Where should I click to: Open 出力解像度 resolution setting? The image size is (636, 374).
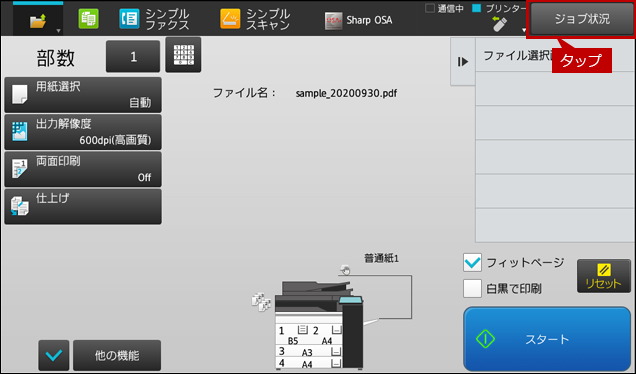[83, 132]
